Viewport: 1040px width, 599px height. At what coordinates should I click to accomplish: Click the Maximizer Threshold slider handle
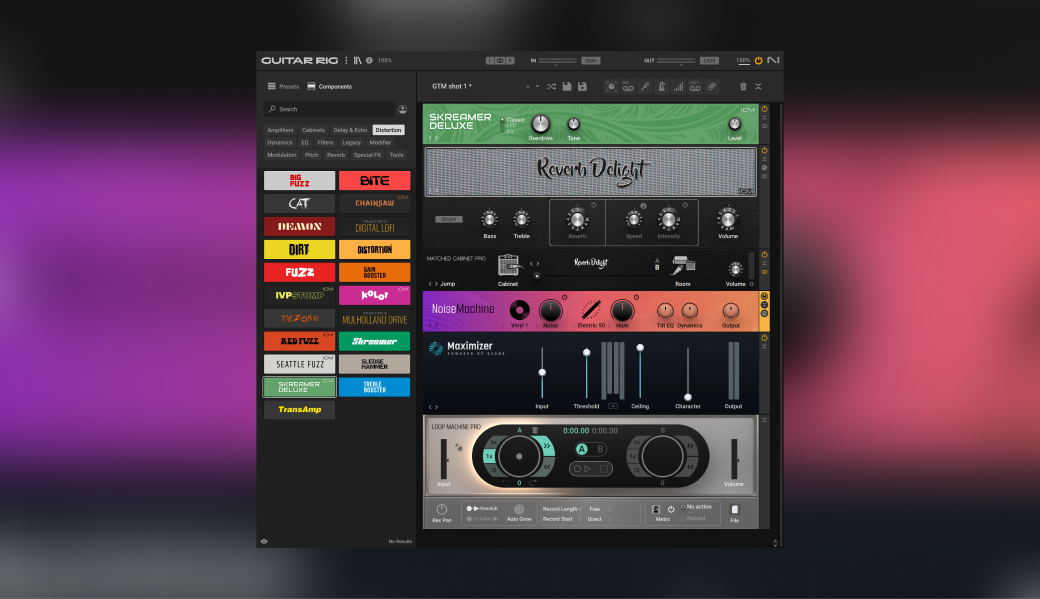(x=586, y=353)
